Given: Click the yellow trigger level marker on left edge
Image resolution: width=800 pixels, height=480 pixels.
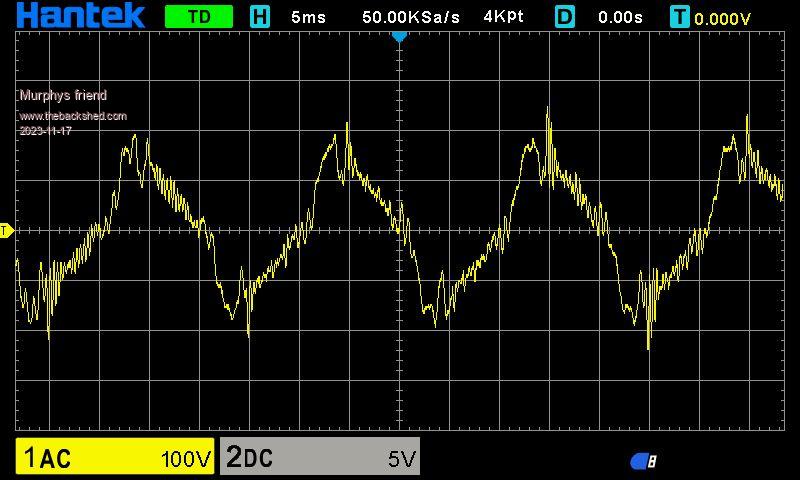Looking at the screenshot, I should click(6, 231).
